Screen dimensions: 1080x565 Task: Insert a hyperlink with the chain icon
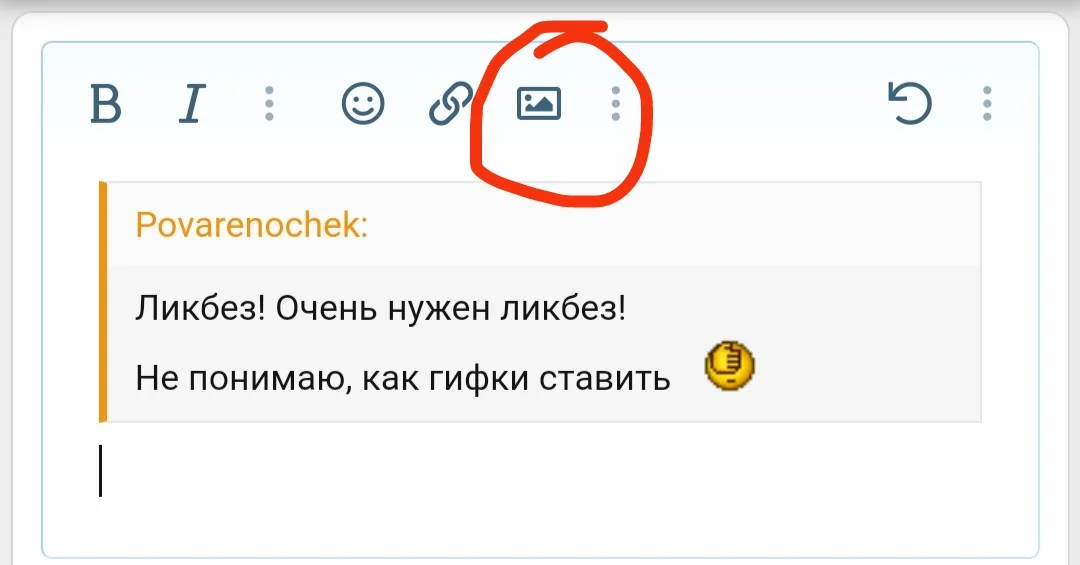(x=450, y=104)
